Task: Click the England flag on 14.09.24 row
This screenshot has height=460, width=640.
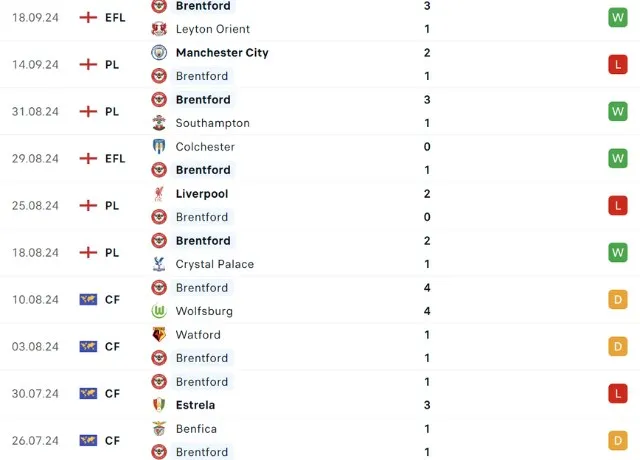Action: (88, 65)
